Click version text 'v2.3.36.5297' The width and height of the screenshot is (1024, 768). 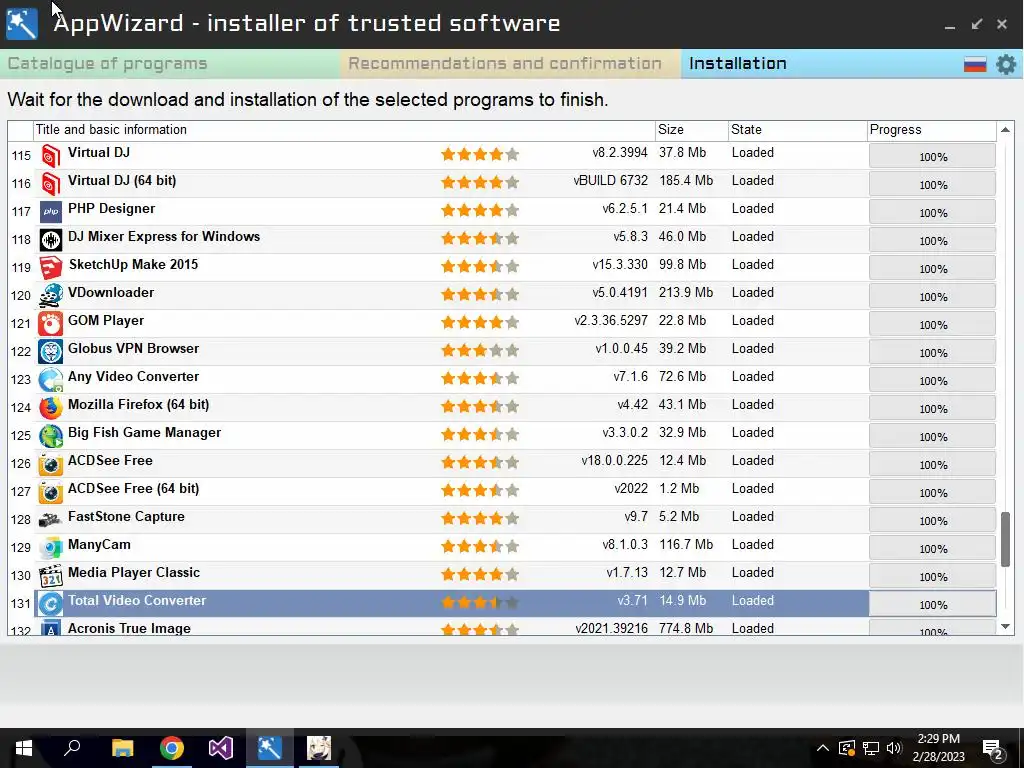611,321
